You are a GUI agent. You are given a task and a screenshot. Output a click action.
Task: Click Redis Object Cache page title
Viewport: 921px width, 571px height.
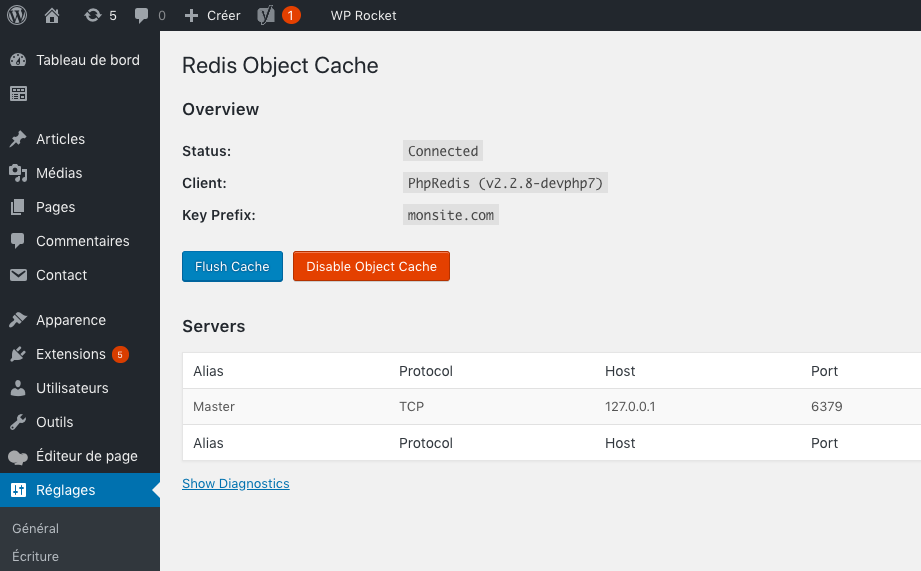click(x=280, y=66)
